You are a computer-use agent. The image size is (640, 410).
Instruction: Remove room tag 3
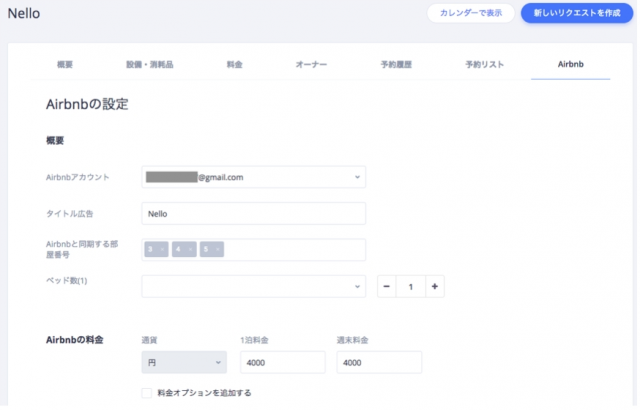tap(162, 249)
